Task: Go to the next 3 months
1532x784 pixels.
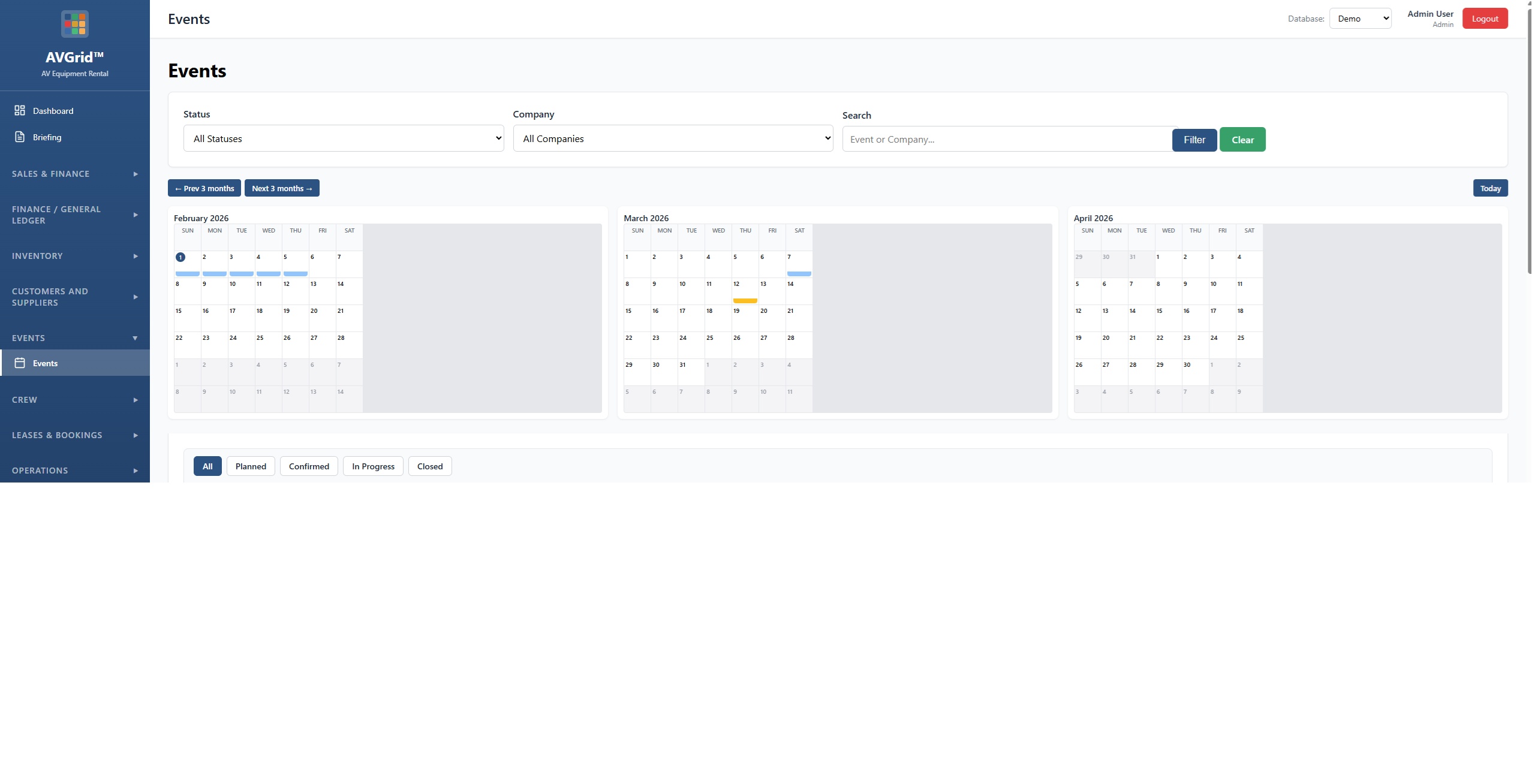Action: pos(282,188)
